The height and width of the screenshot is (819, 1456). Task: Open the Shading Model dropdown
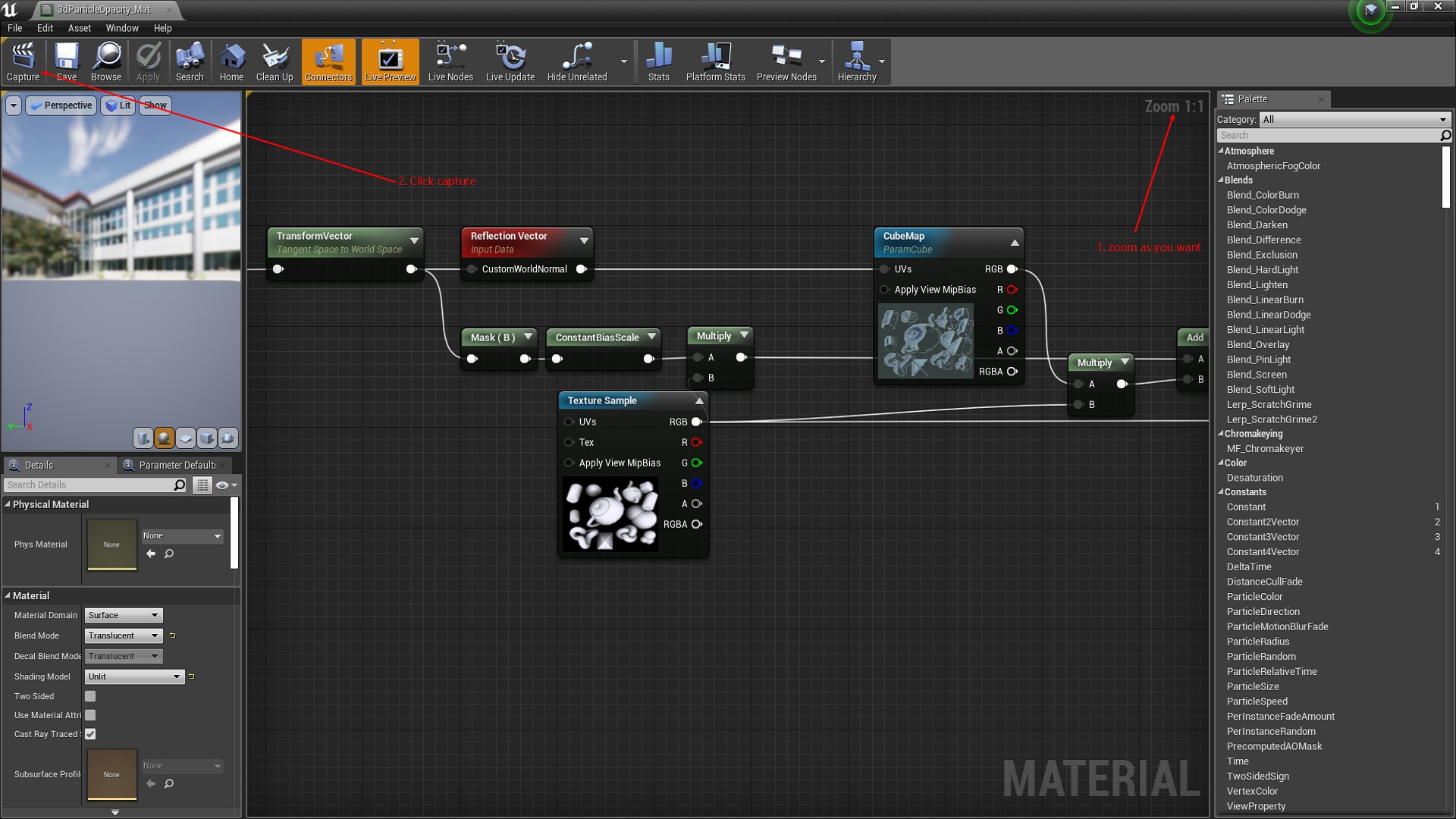134,676
